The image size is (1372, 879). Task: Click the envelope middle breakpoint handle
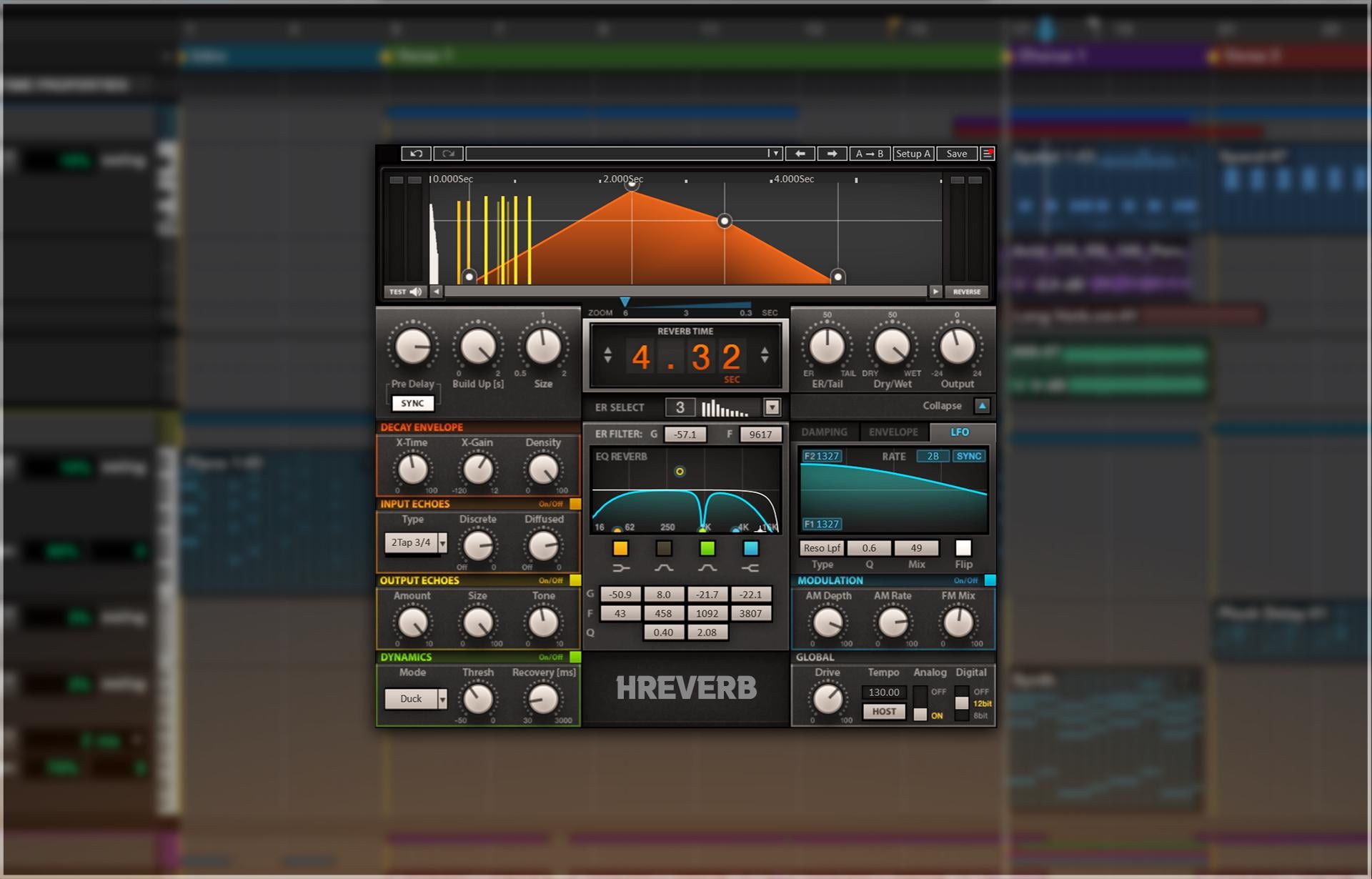click(x=725, y=221)
